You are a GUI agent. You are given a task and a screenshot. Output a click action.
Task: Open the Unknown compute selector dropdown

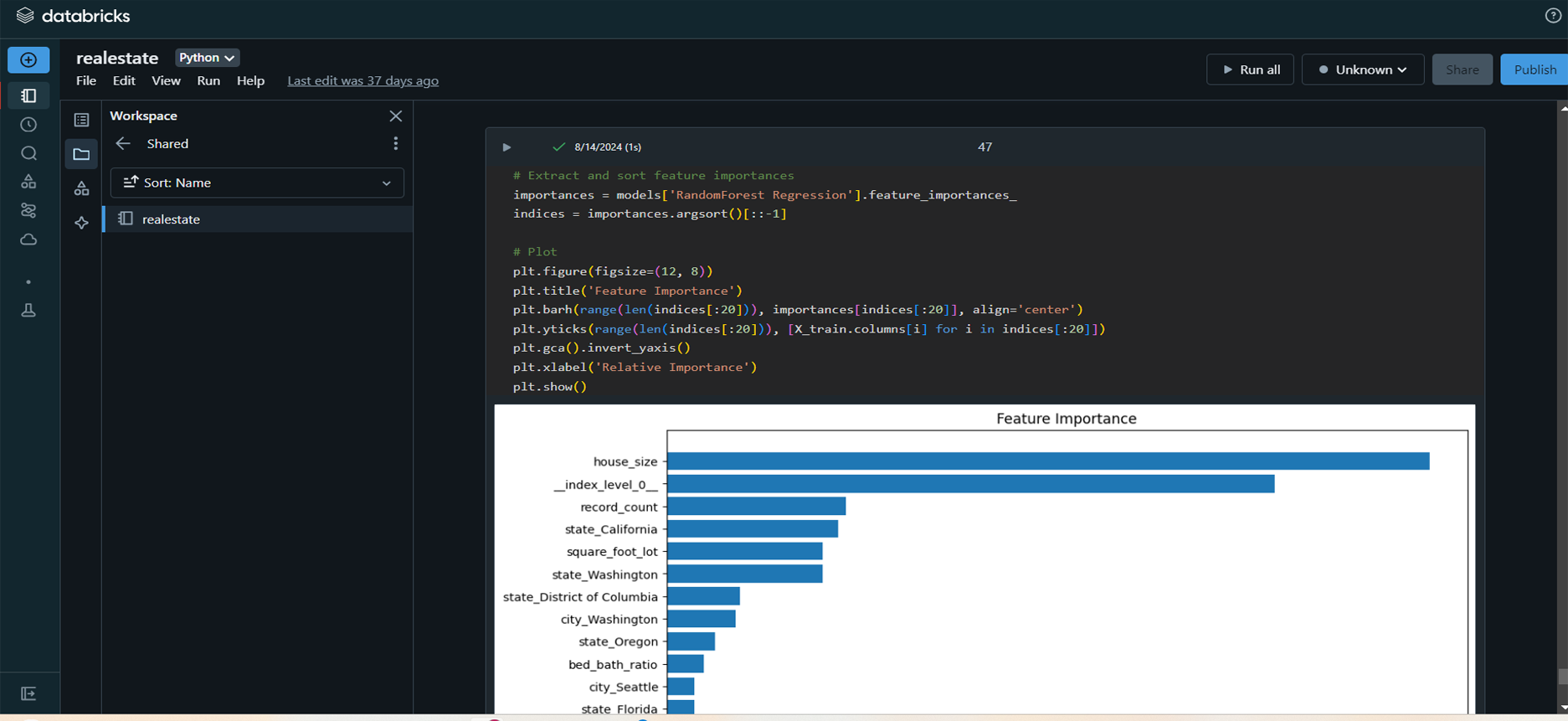click(x=1362, y=70)
